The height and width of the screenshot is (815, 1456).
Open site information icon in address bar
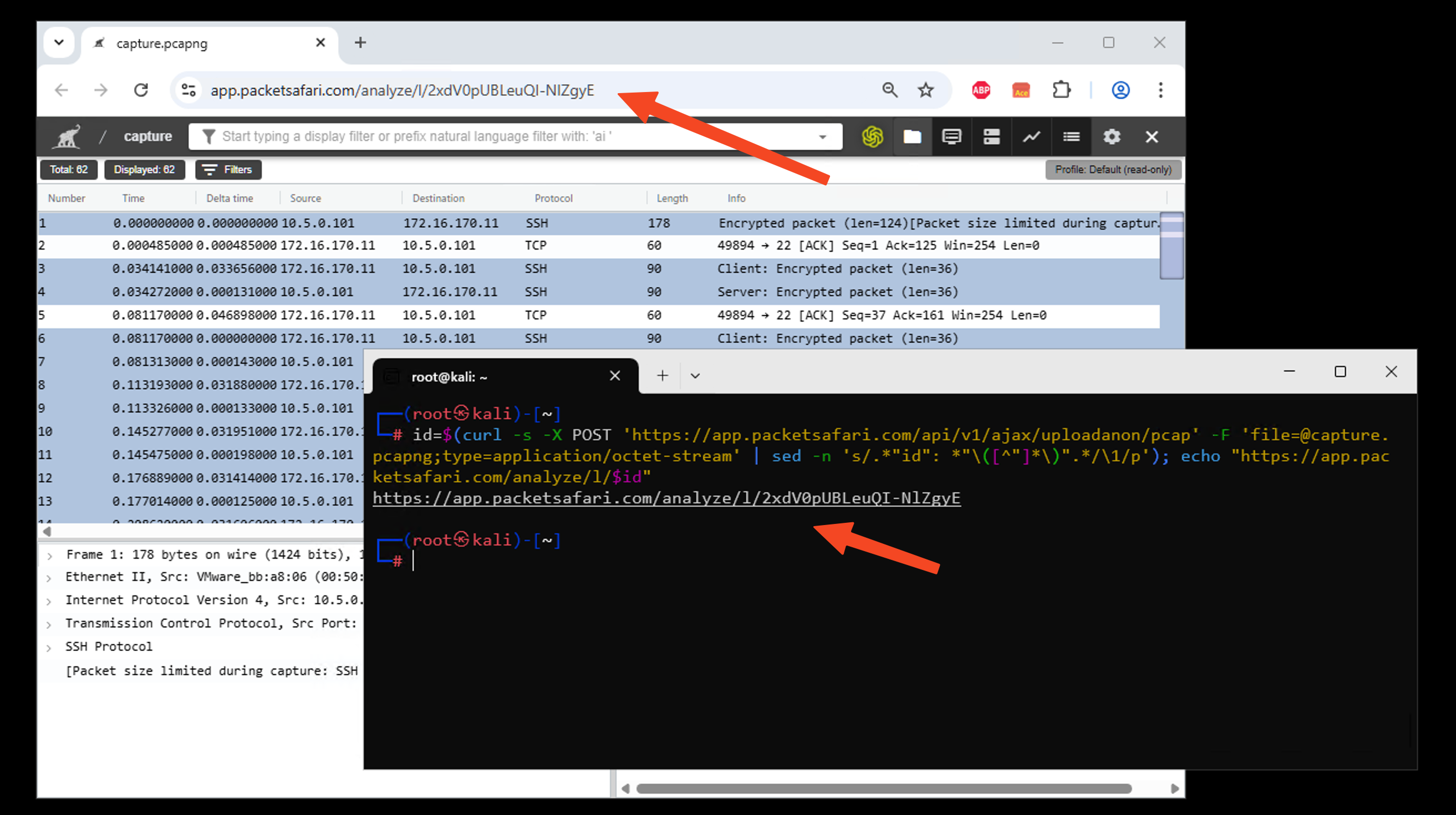188,90
